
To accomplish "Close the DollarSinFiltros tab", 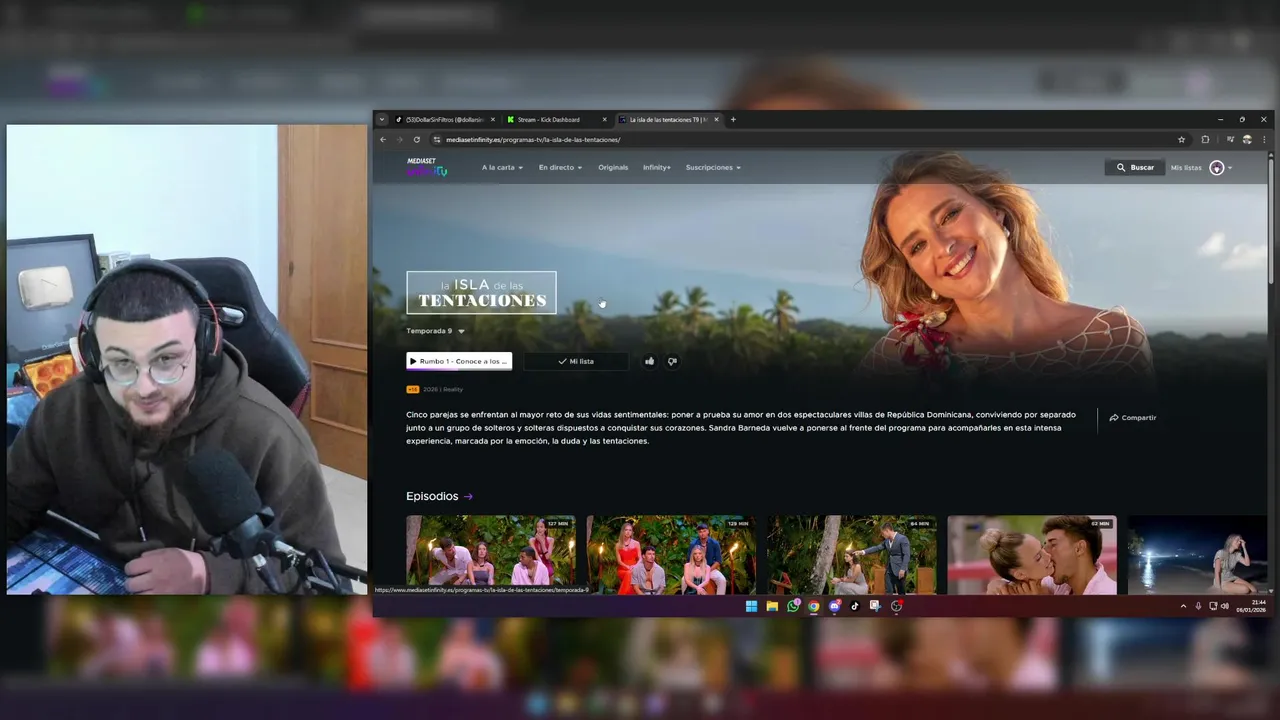I will click(492, 119).
